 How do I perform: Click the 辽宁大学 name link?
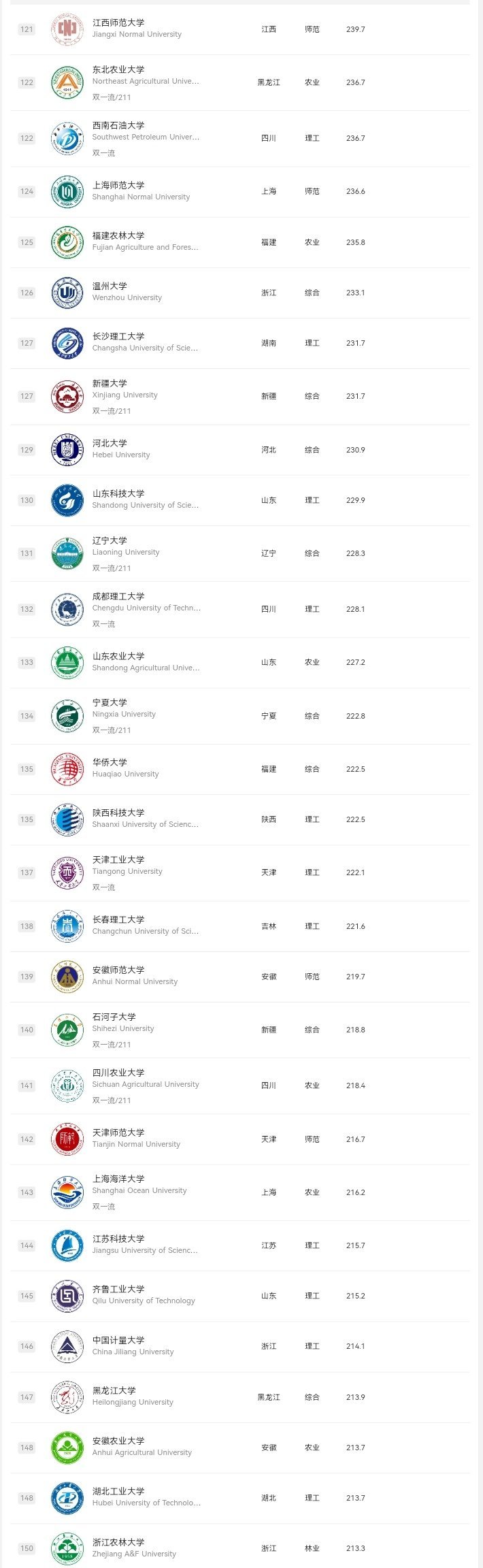click(110, 540)
